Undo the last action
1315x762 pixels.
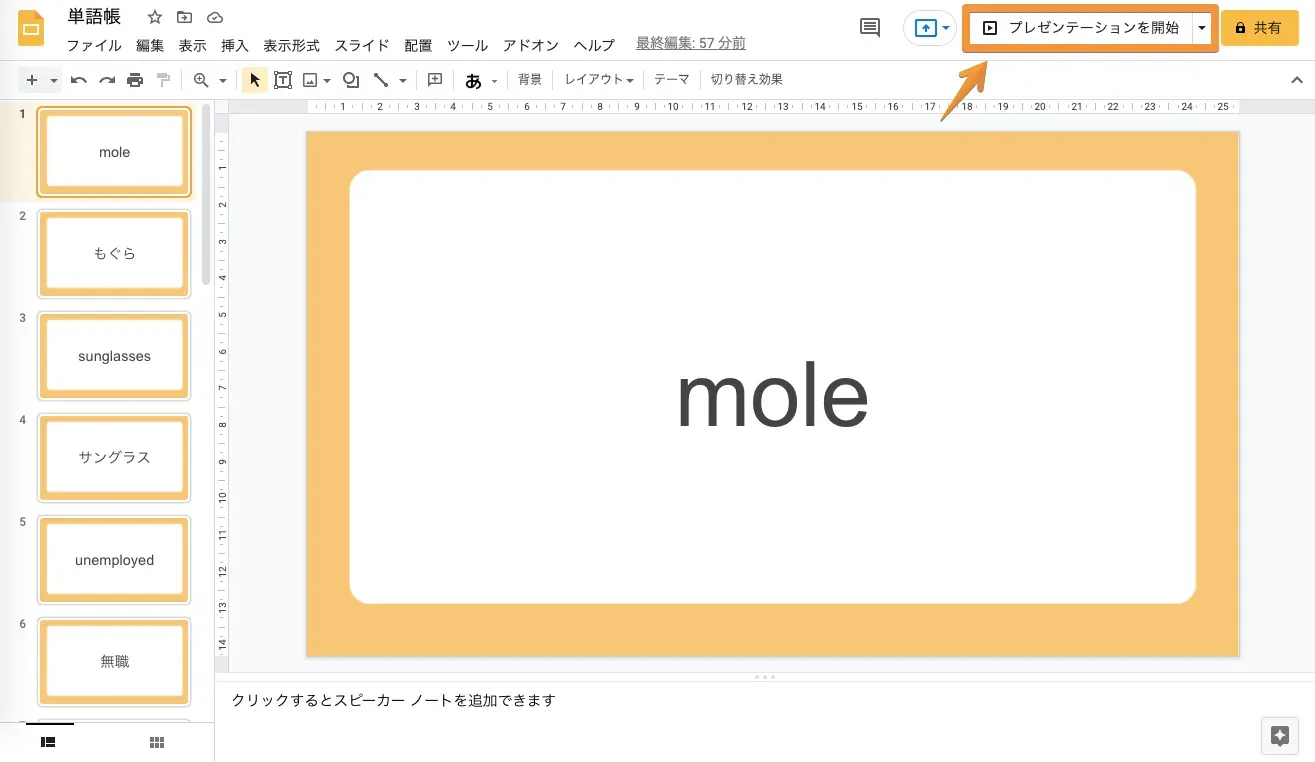pos(79,80)
